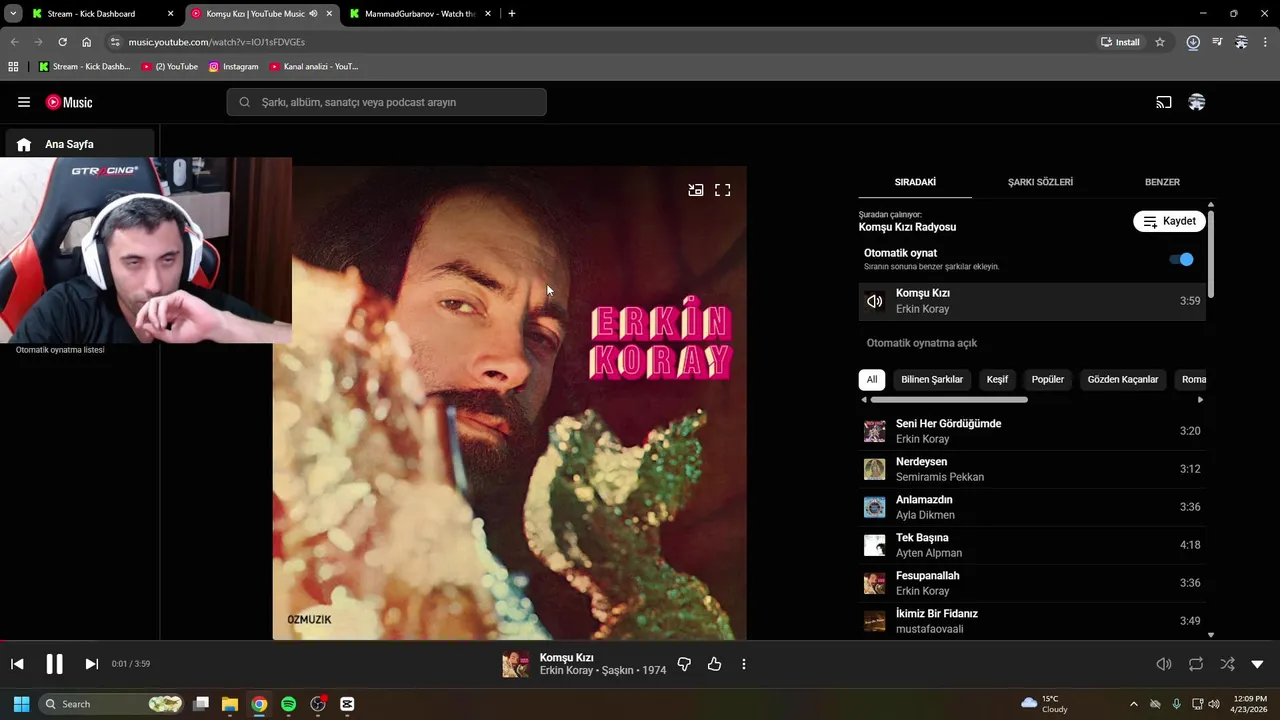Skip to next track
The height and width of the screenshot is (720, 1280).
pos(91,664)
